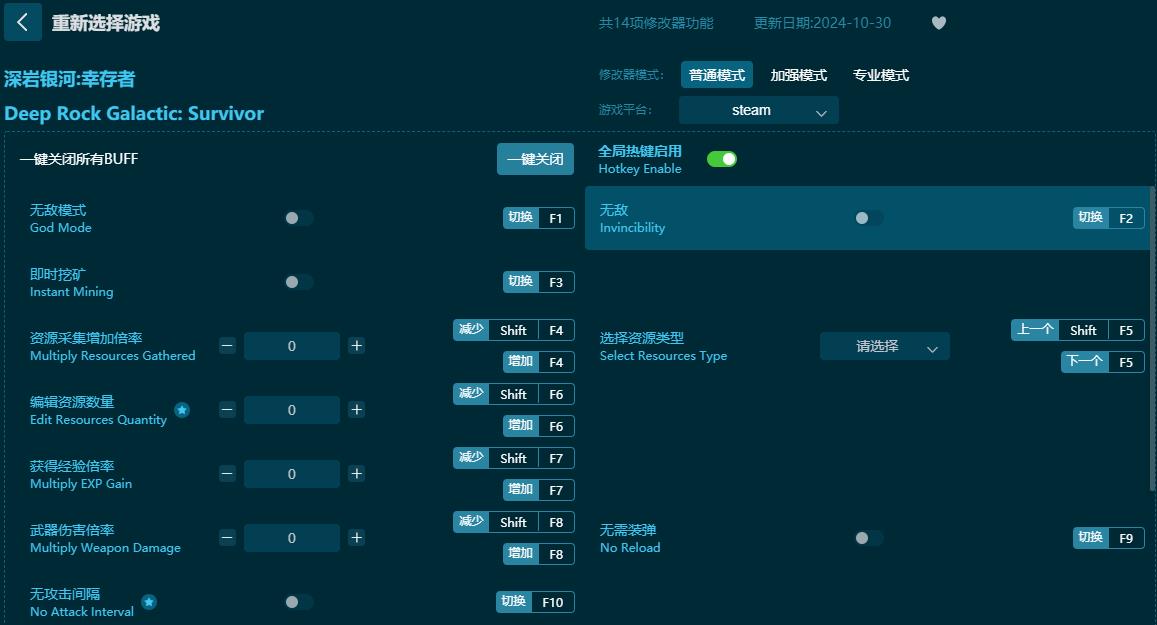Click Instant Mining 切换 F3 hotkey button
The height and width of the screenshot is (625, 1157).
(x=539, y=282)
